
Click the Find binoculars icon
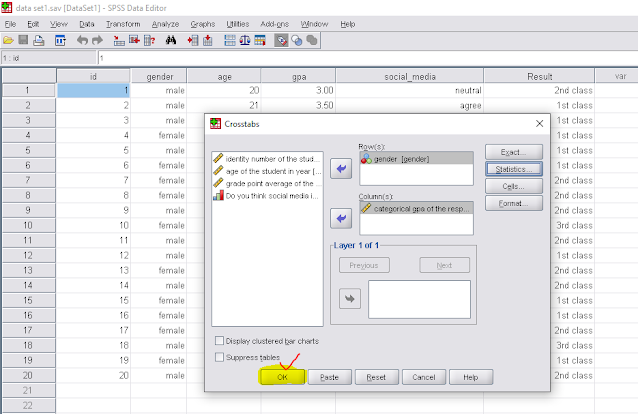click(171, 40)
